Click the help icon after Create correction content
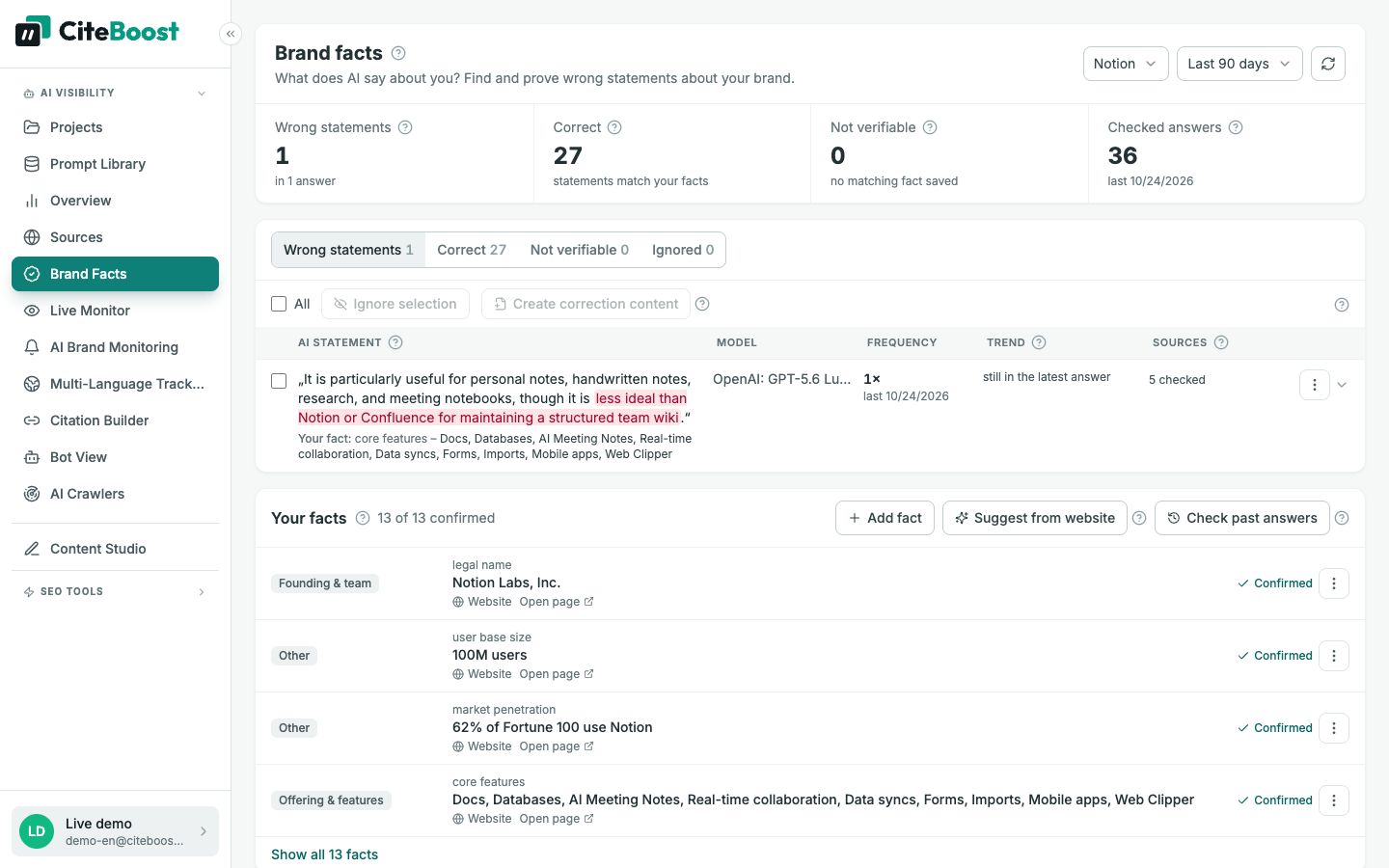The height and width of the screenshot is (868, 1389). click(702, 304)
